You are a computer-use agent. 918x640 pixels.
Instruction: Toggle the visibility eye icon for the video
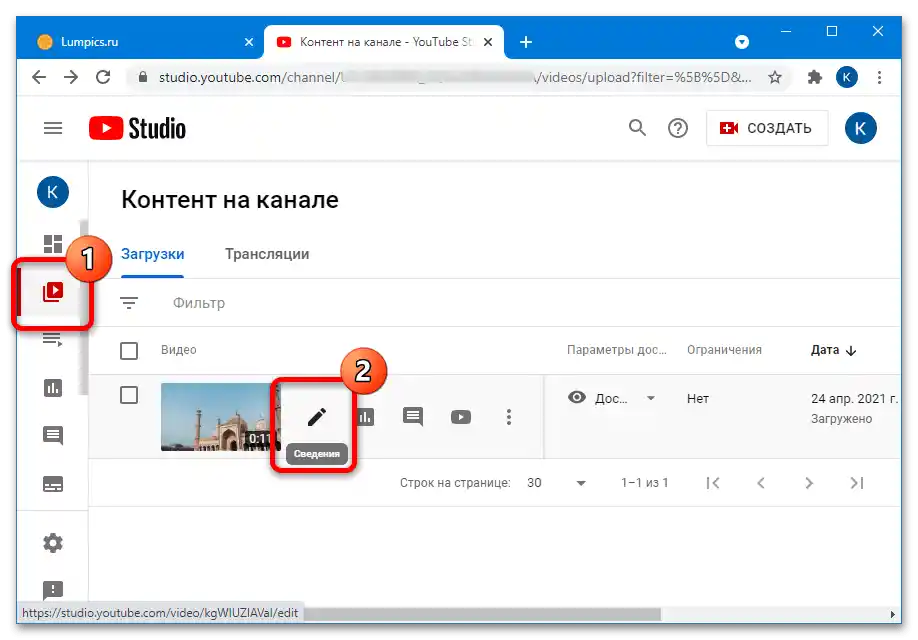(577, 398)
